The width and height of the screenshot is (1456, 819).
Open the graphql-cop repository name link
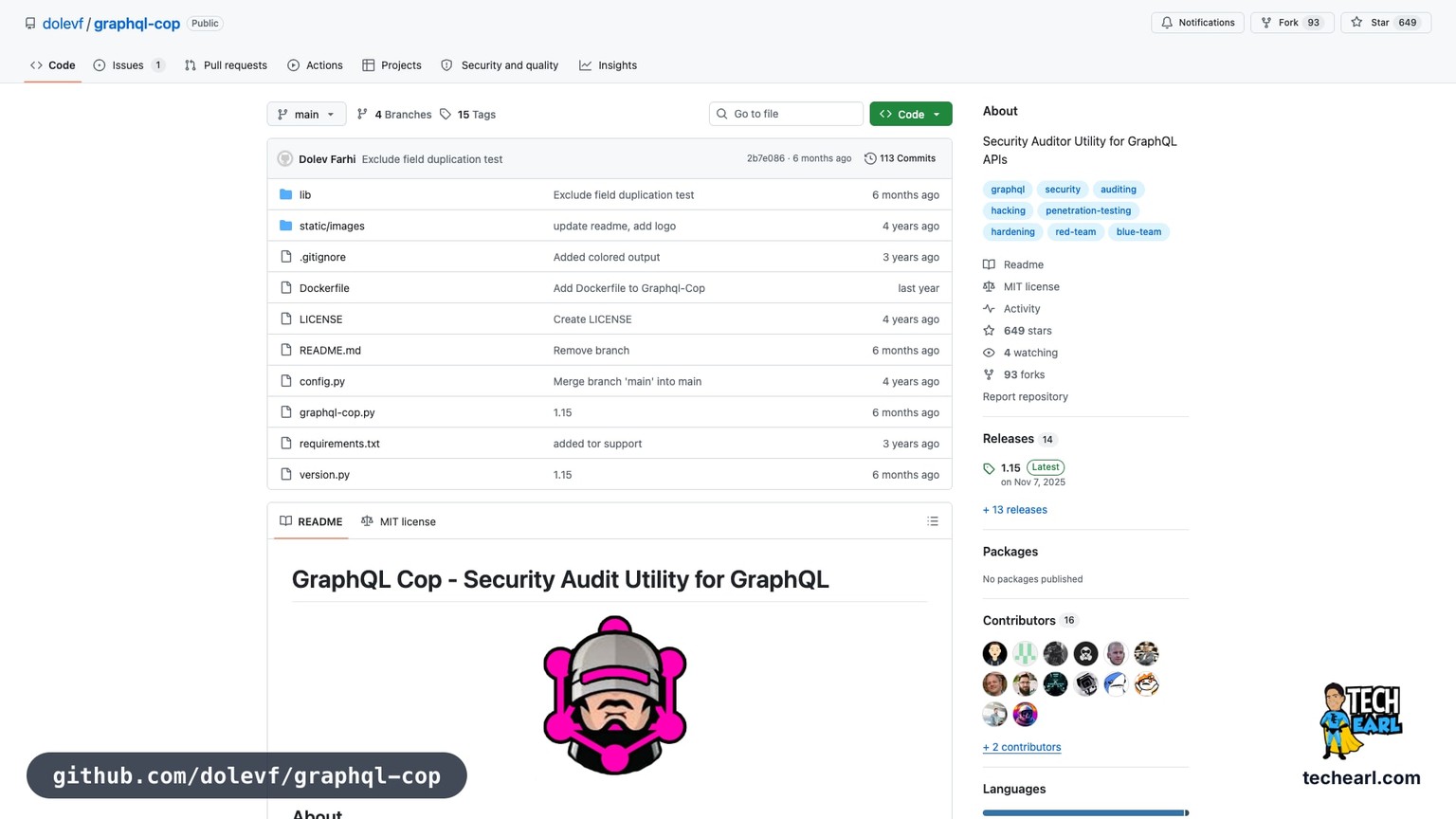[x=136, y=24]
